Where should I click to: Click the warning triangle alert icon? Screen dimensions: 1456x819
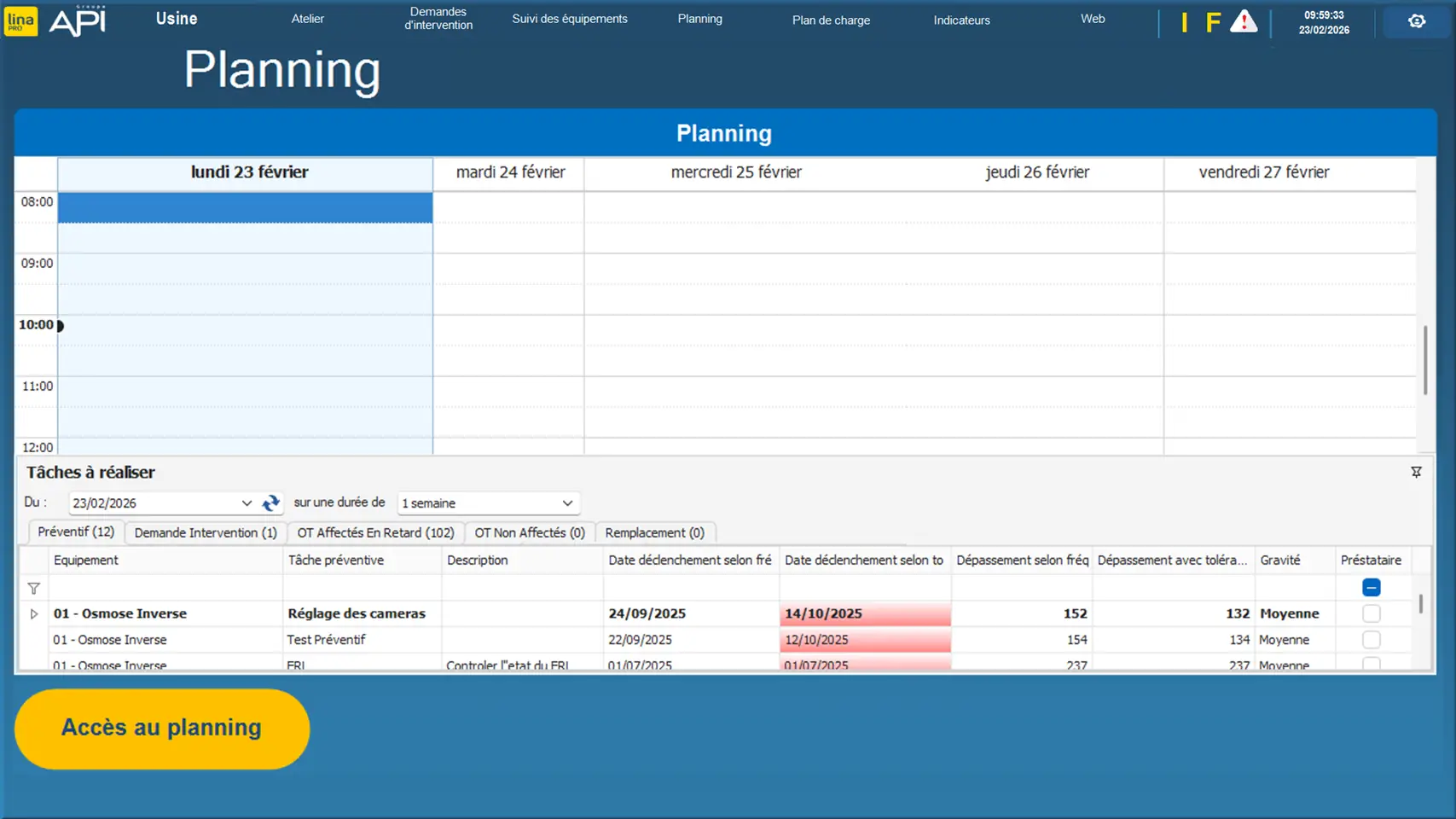coord(1244,21)
